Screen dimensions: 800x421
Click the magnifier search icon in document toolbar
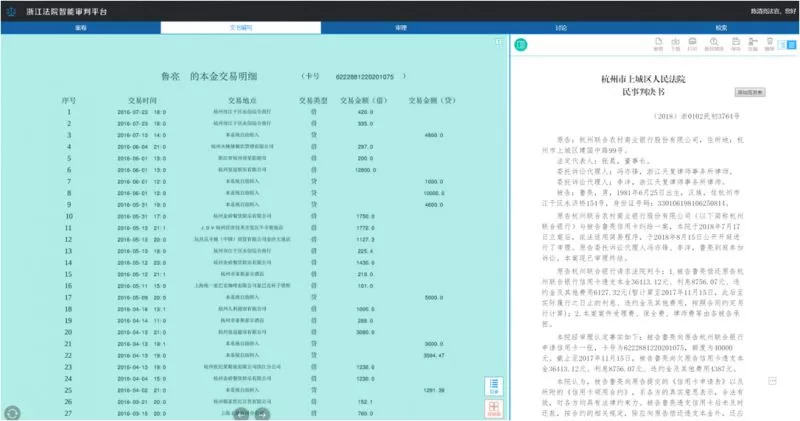point(714,44)
